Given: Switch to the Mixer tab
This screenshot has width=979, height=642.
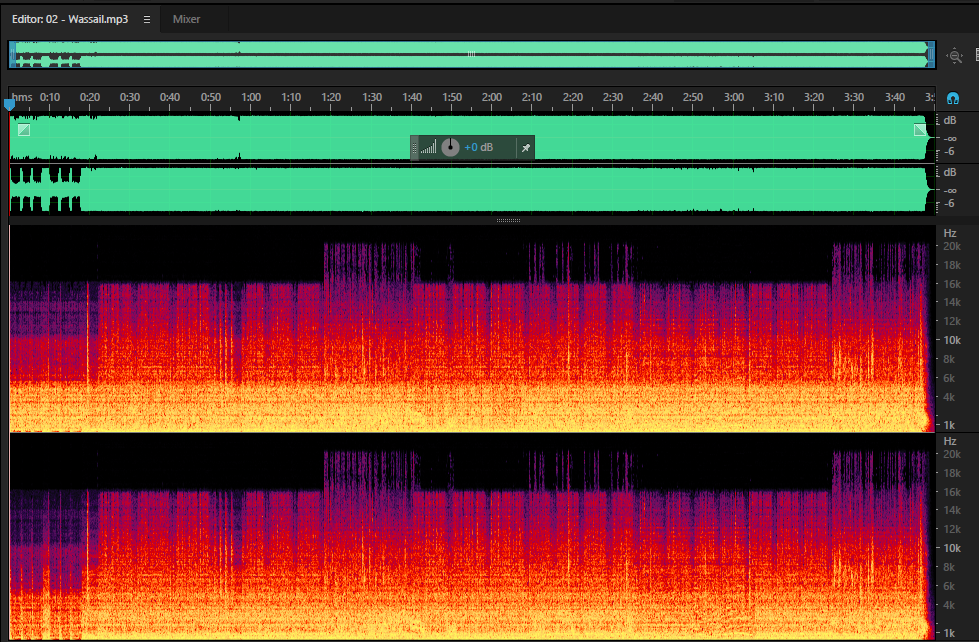Looking at the screenshot, I should [x=186, y=19].
